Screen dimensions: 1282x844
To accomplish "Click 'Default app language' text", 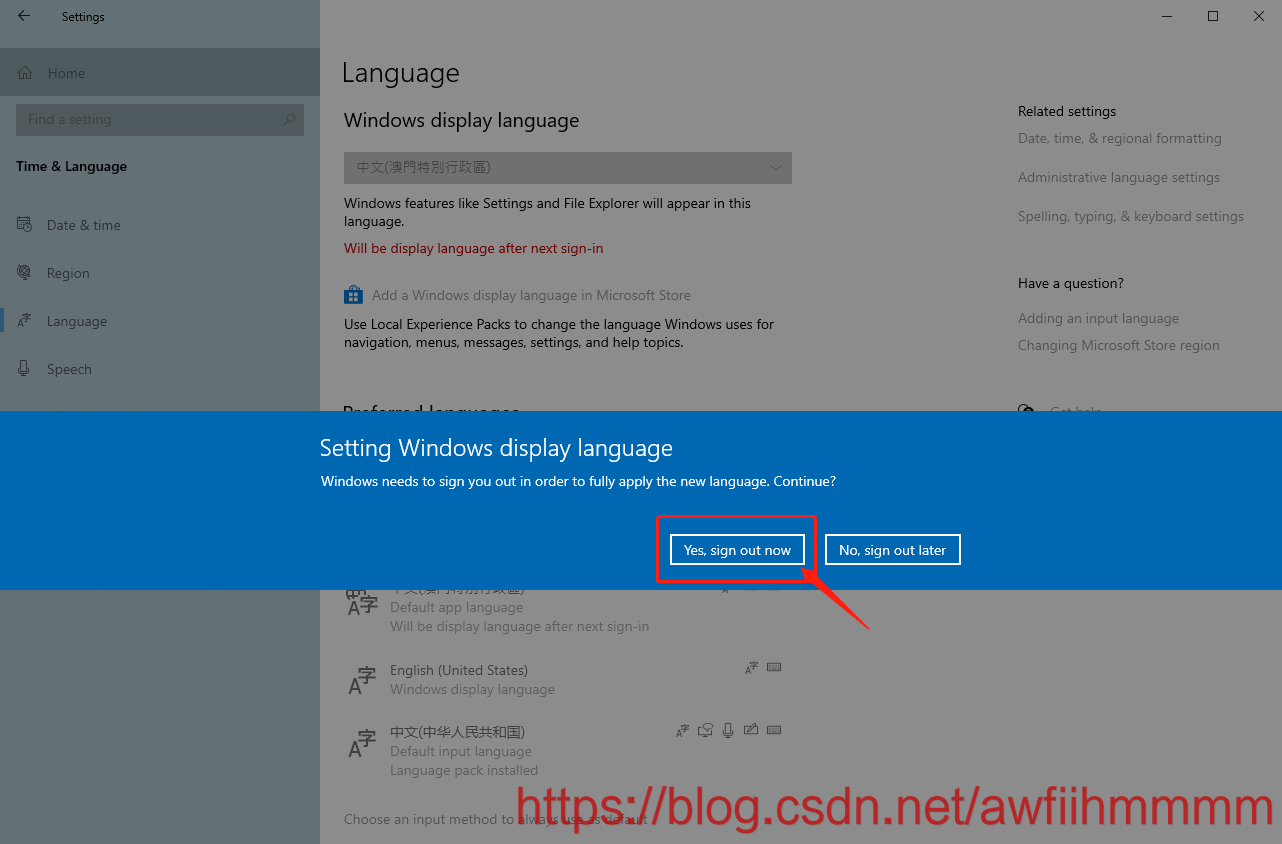I will (456, 607).
